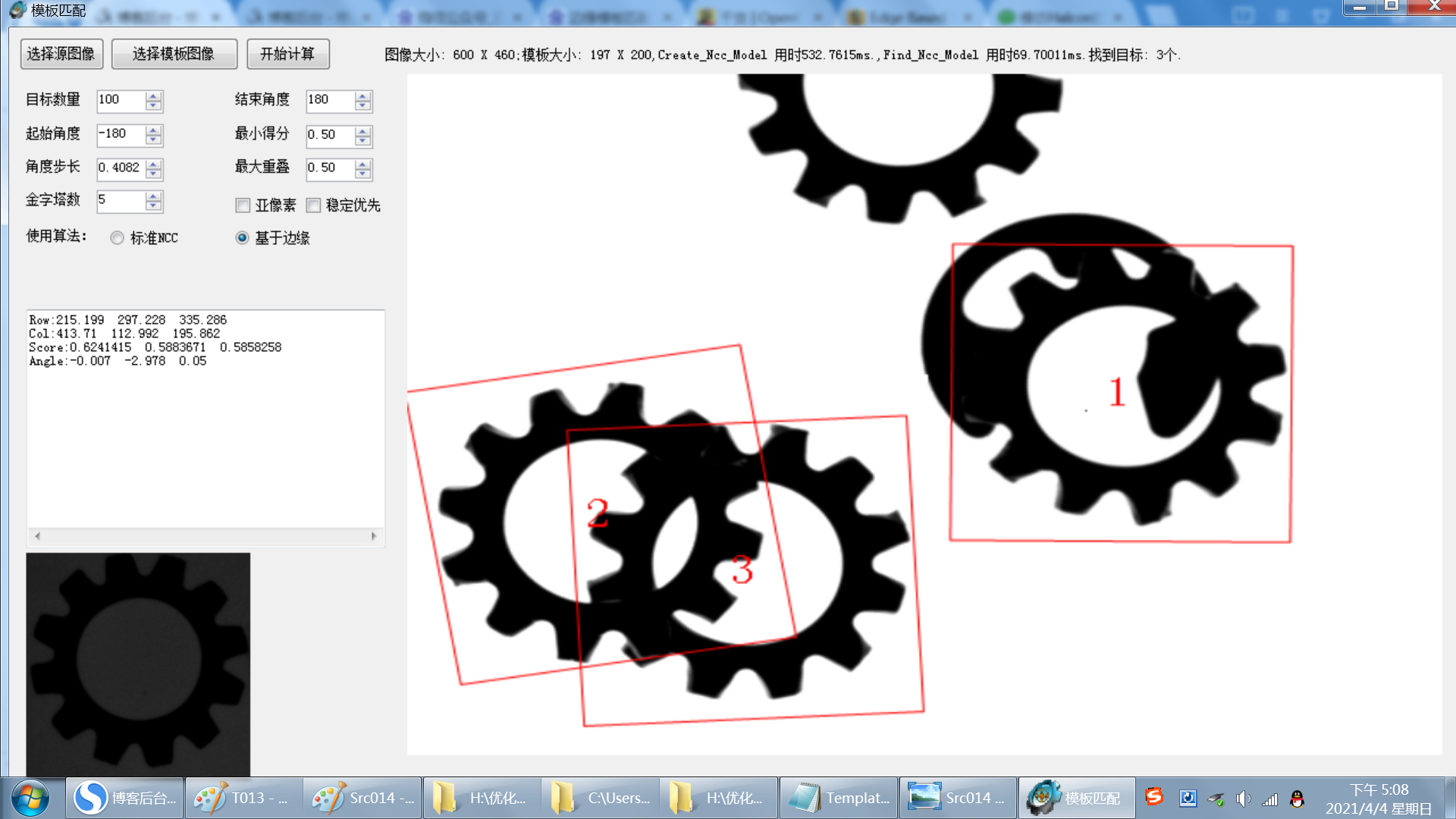The width and height of the screenshot is (1456, 819).
Task: Select the 基于边缘 algorithm option
Action: pos(242,238)
